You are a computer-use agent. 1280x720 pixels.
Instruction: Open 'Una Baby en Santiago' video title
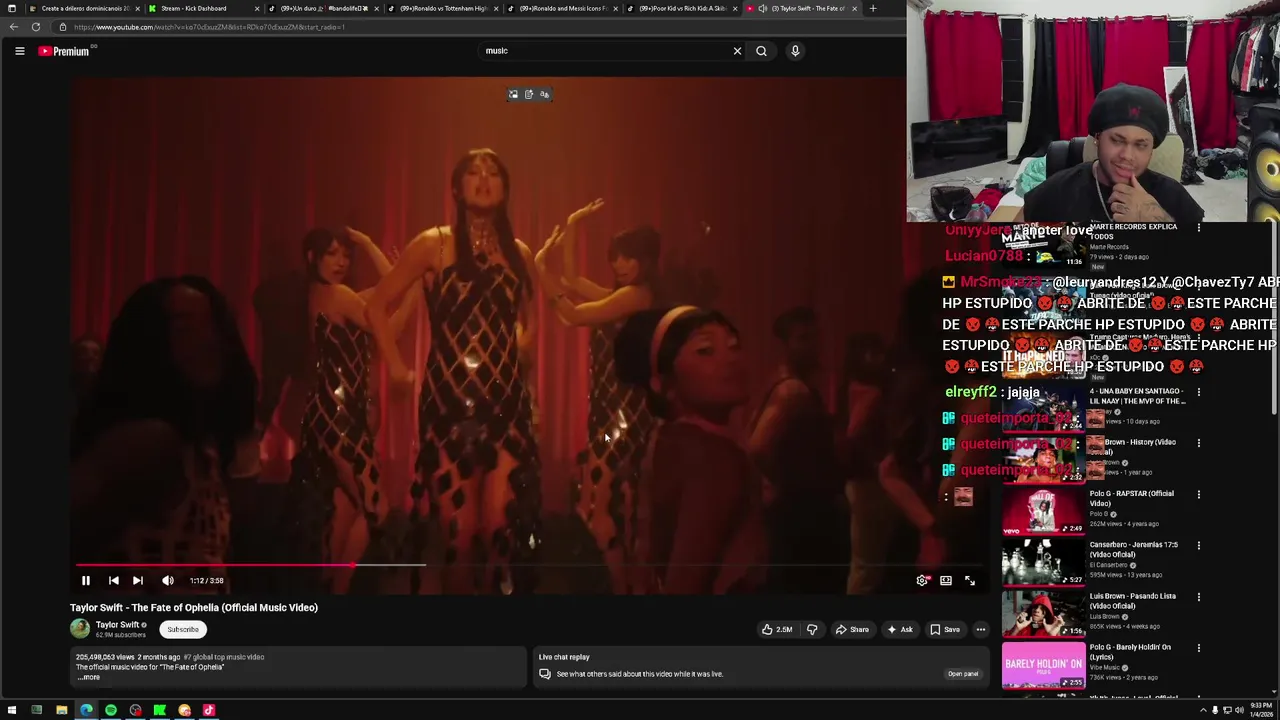(x=1137, y=396)
